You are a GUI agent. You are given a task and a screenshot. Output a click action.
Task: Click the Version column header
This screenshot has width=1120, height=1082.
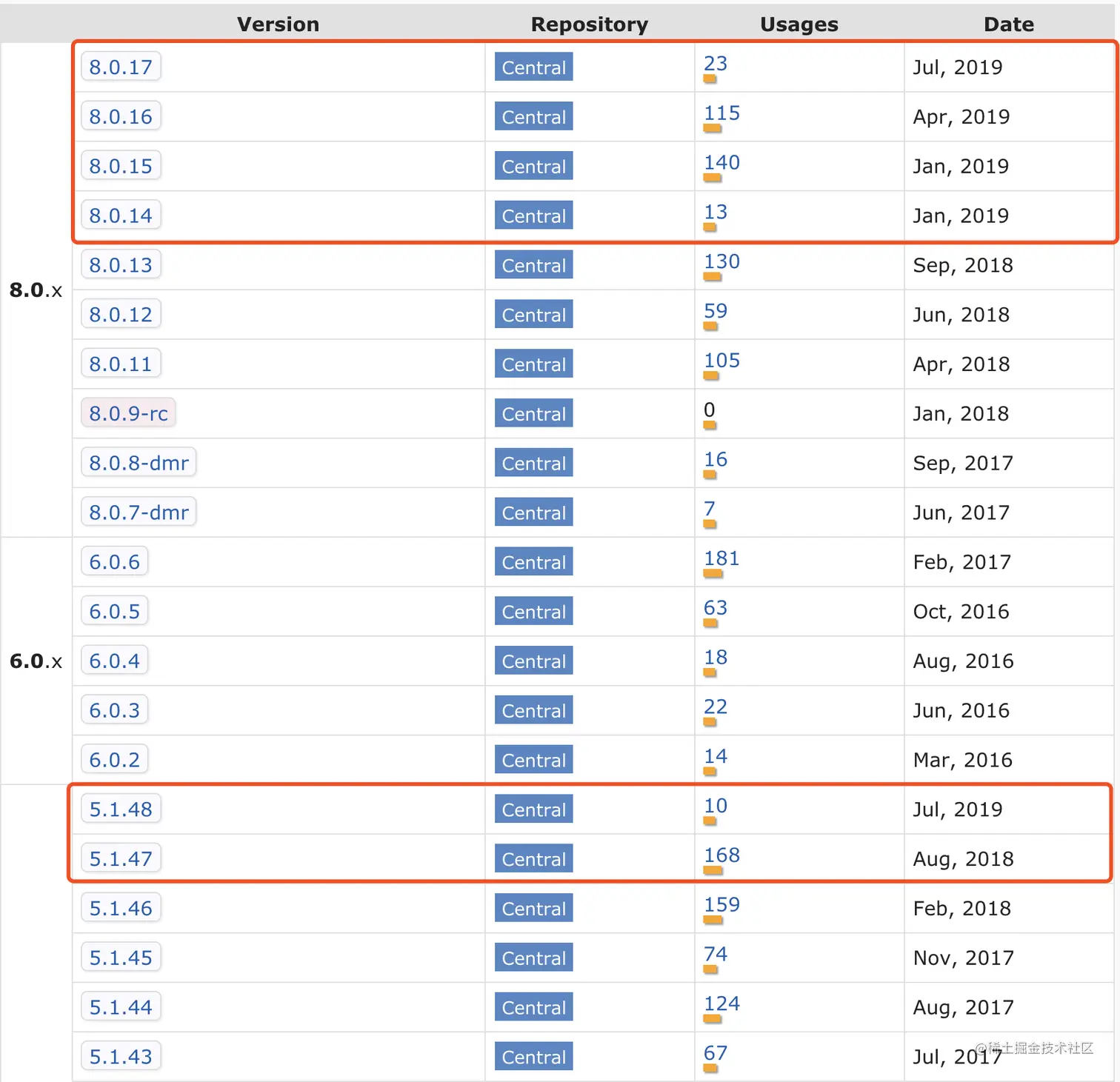coord(279,24)
